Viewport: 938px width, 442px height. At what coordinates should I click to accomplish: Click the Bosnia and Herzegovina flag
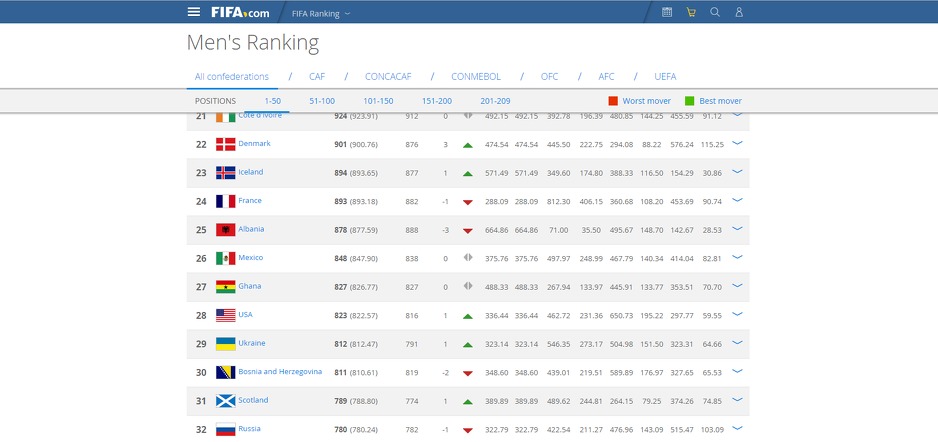[x=226, y=372]
